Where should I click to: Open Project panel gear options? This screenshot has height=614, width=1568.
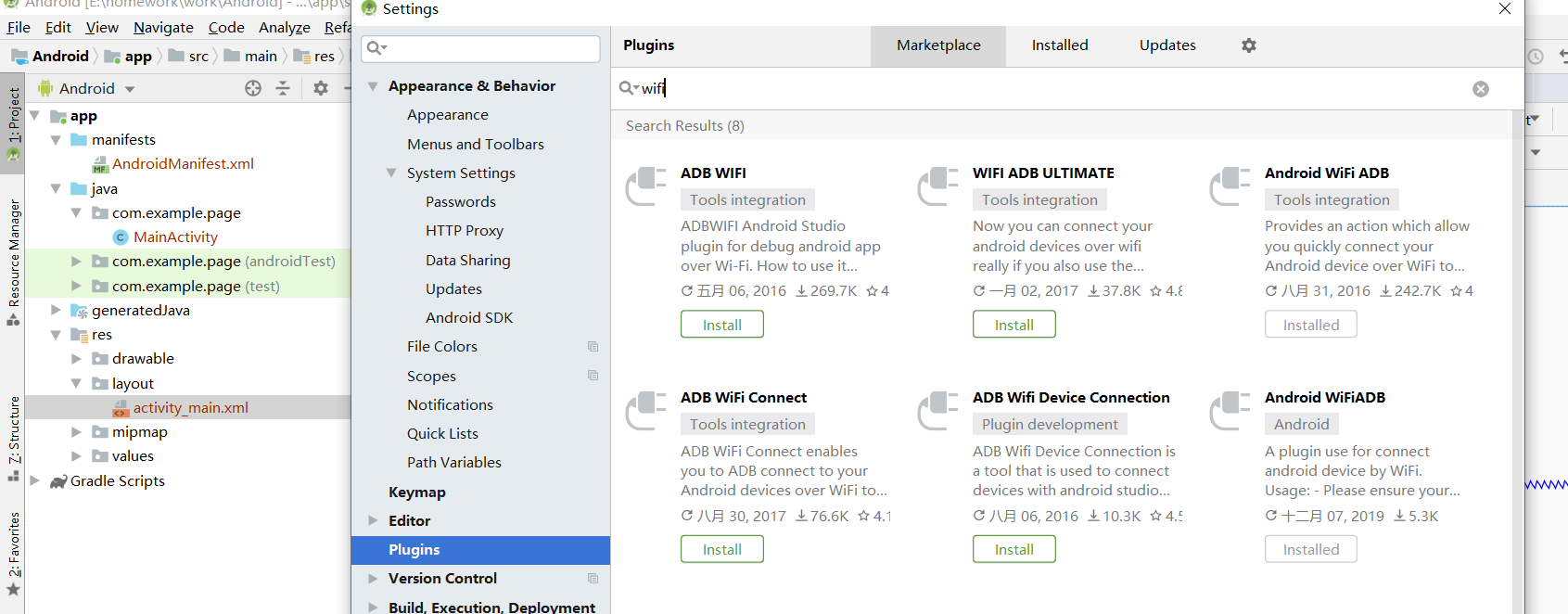(x=321, y=88)
